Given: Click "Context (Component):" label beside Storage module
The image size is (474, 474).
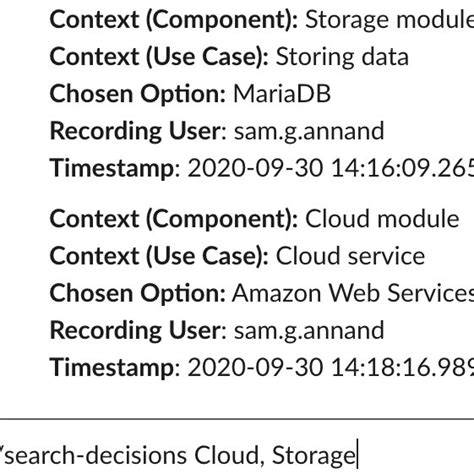Looking at the screenshot, I should click(174, 20).
